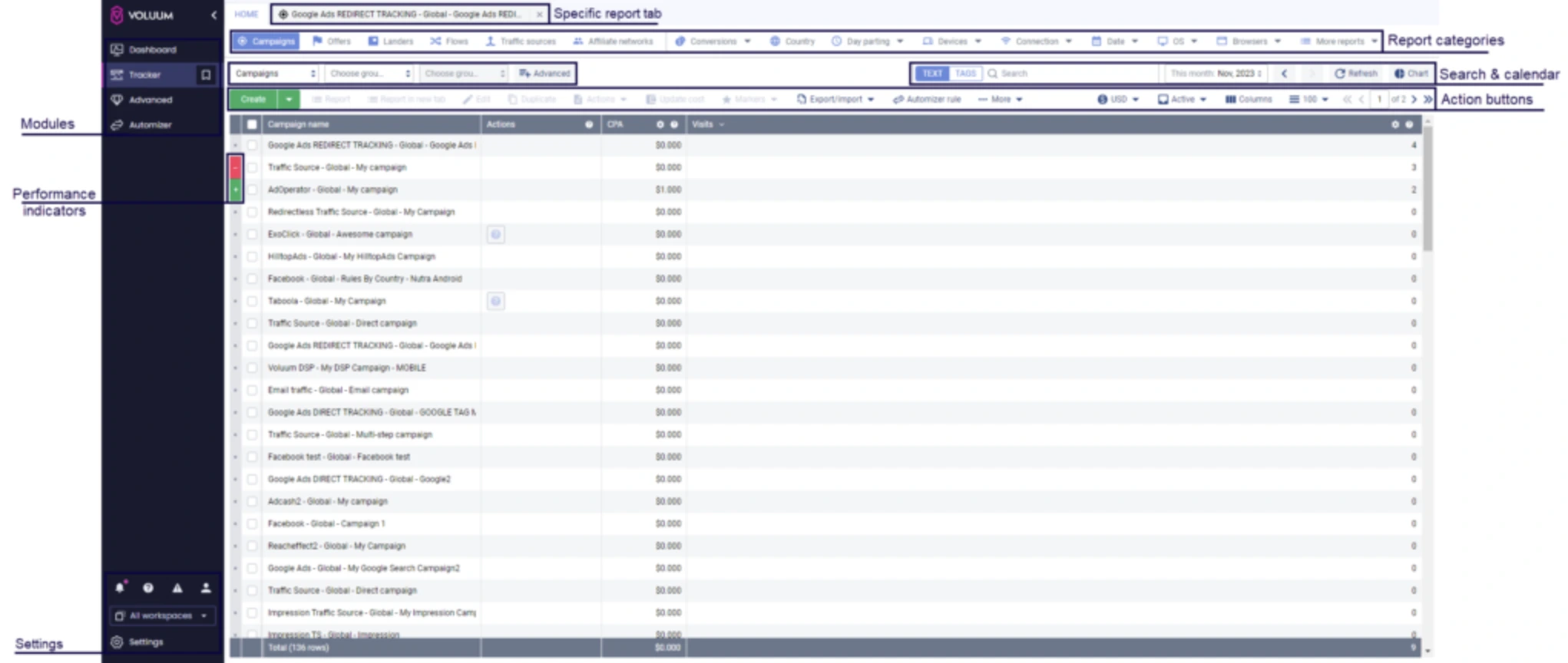Screen dimensions: 1568x663
Task: Go to previous date range with left arrow
Action: click(1284, 74)
